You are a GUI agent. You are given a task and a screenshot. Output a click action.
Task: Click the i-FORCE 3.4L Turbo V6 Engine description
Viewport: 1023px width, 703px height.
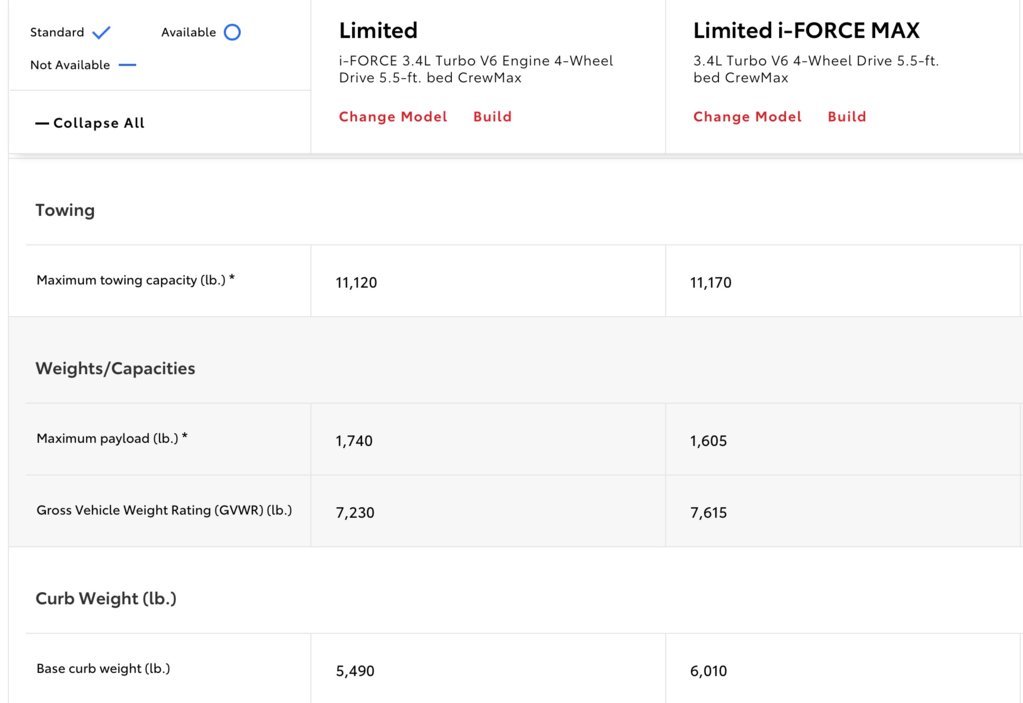tap(476, 69)
